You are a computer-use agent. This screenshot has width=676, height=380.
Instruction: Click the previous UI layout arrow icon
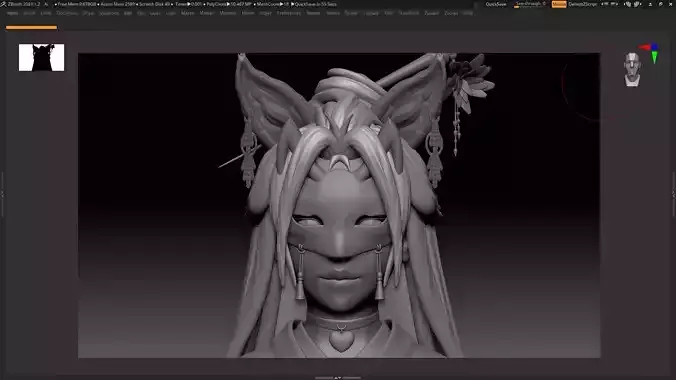(605, 4)
